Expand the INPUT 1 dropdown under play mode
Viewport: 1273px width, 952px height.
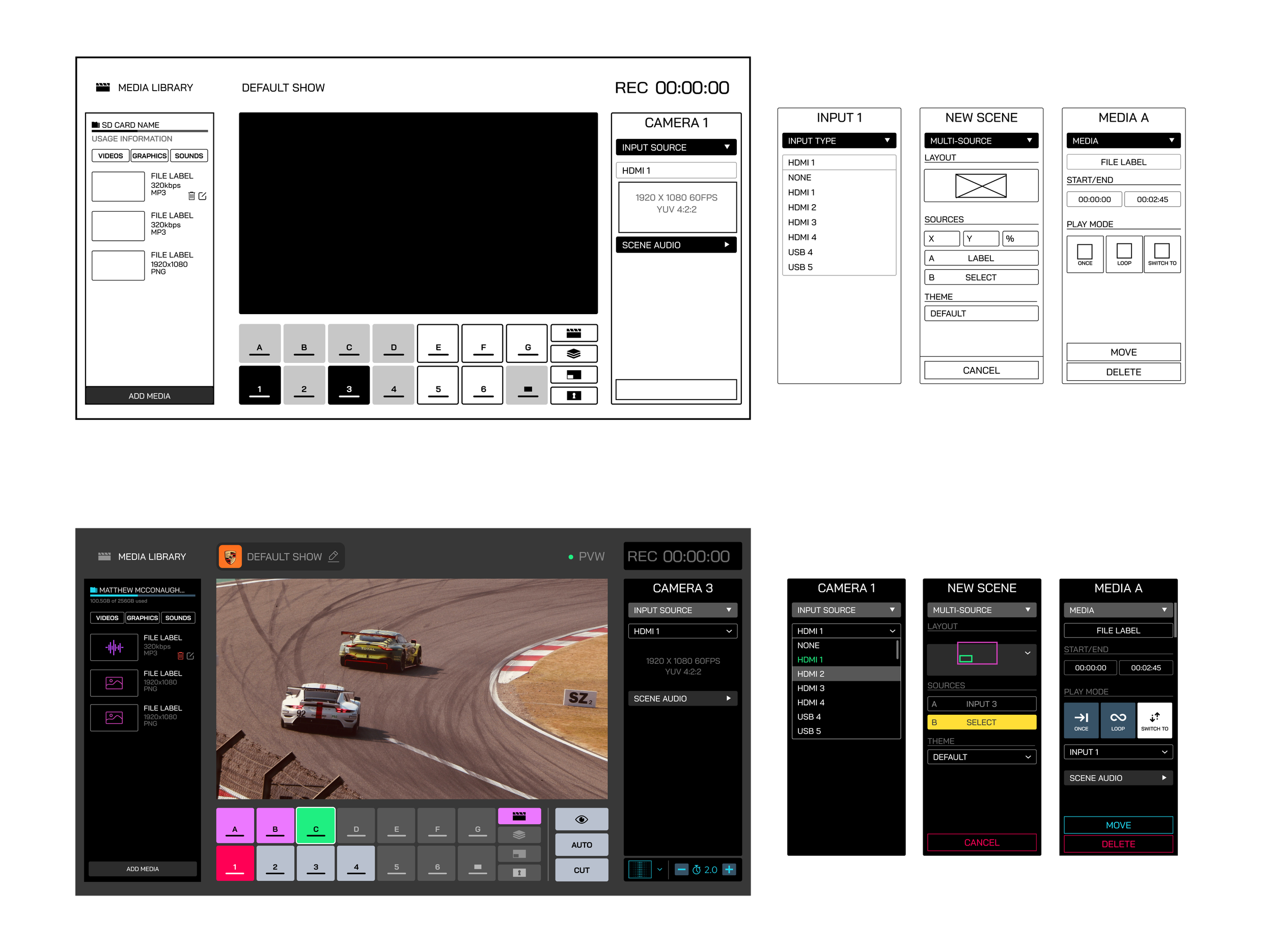click(1118, 752)
